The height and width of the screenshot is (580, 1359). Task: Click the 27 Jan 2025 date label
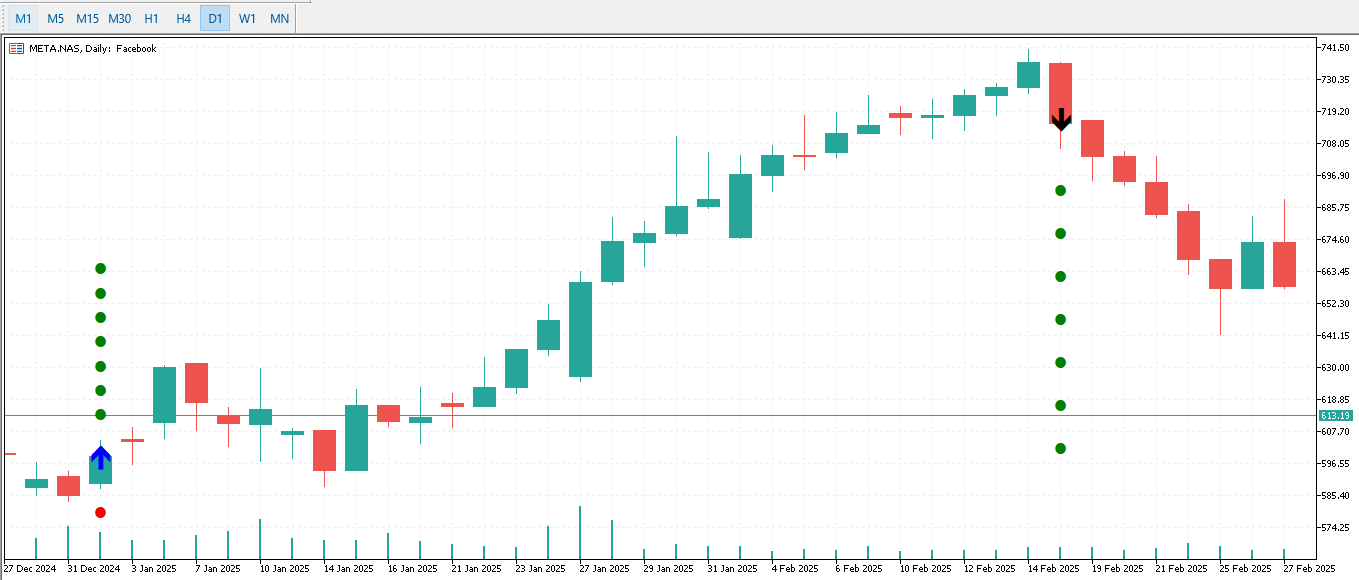tap(604, 569)
